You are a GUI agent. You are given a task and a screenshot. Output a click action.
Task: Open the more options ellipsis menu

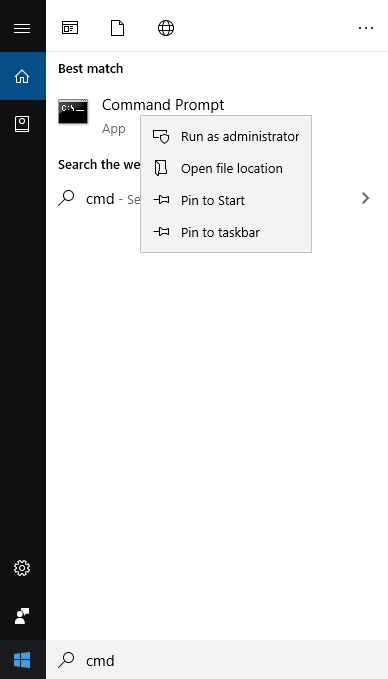[366, 29]
